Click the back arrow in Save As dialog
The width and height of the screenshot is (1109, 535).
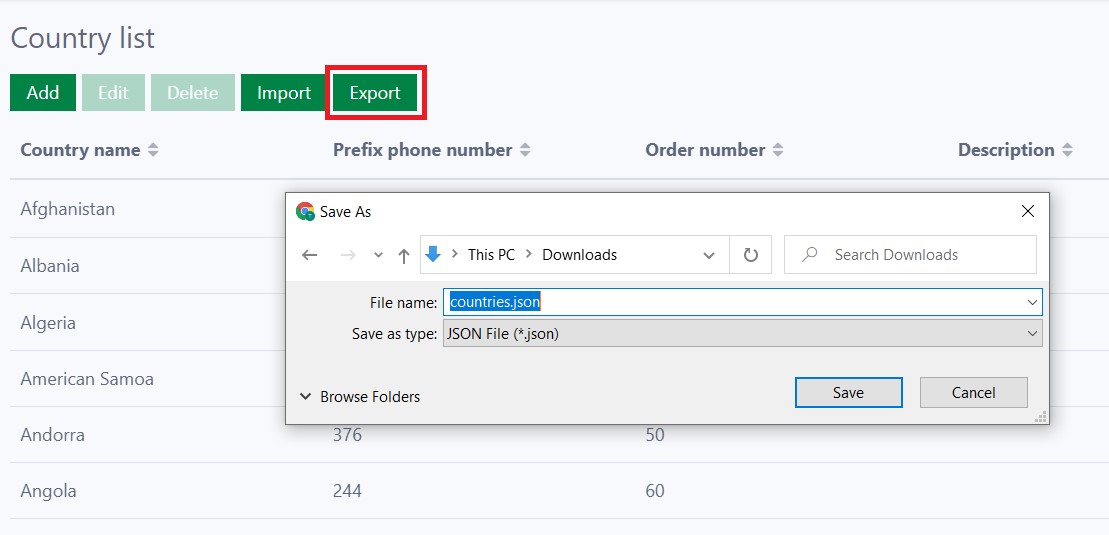tap(309, 255)
